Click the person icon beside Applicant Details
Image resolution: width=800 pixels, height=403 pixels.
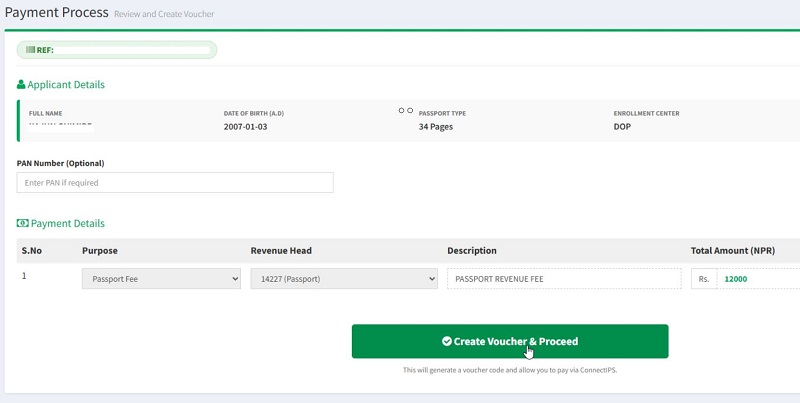pos(21,85)
